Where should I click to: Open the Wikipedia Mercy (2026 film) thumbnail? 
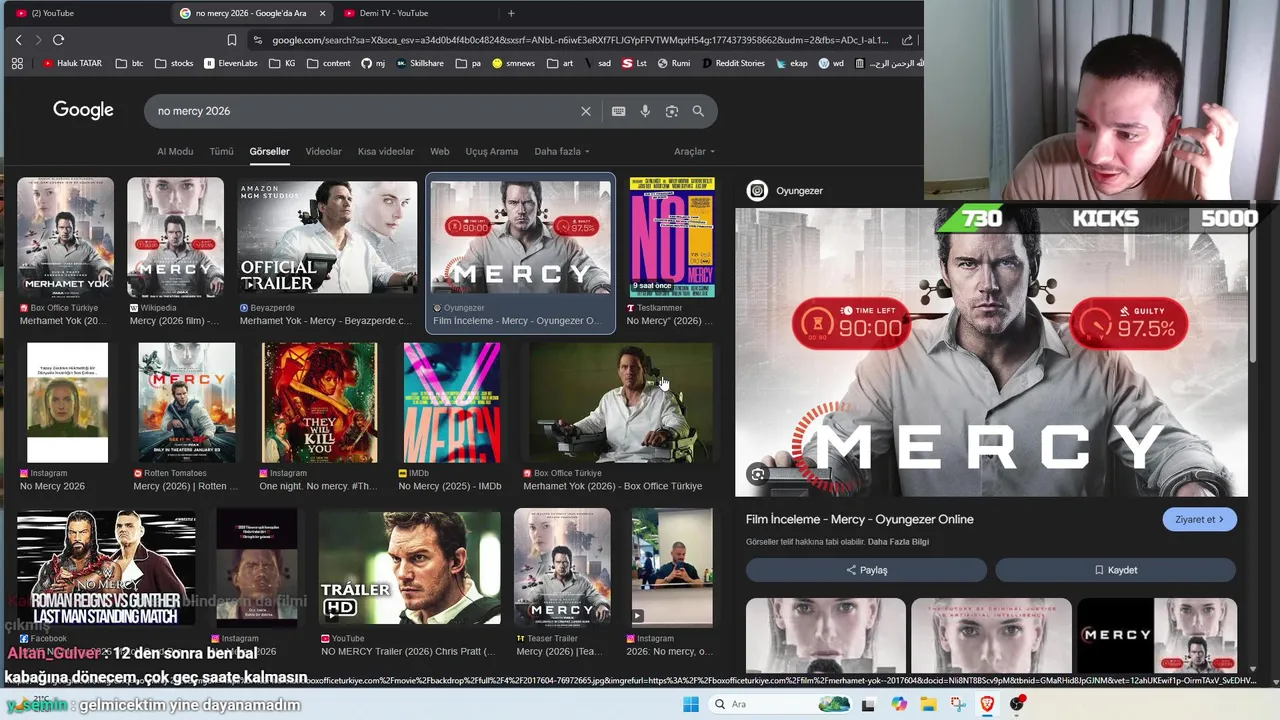coord(175,237)
